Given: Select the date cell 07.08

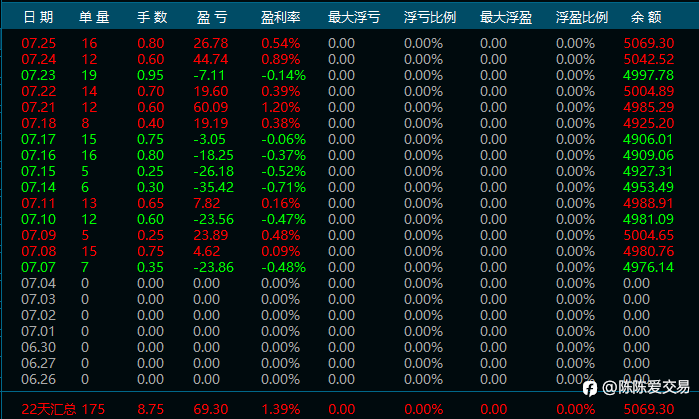Looking at the screenshot, I should pos(39,251).
